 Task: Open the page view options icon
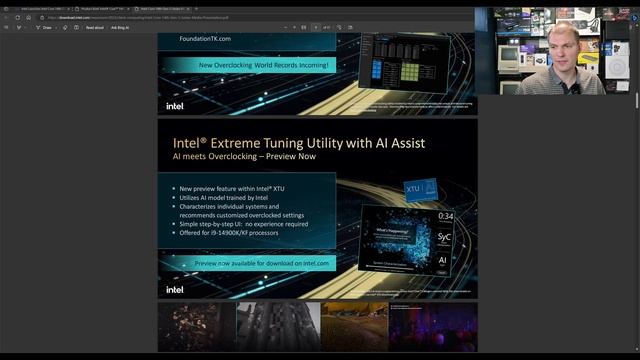[x=350, y=28]
